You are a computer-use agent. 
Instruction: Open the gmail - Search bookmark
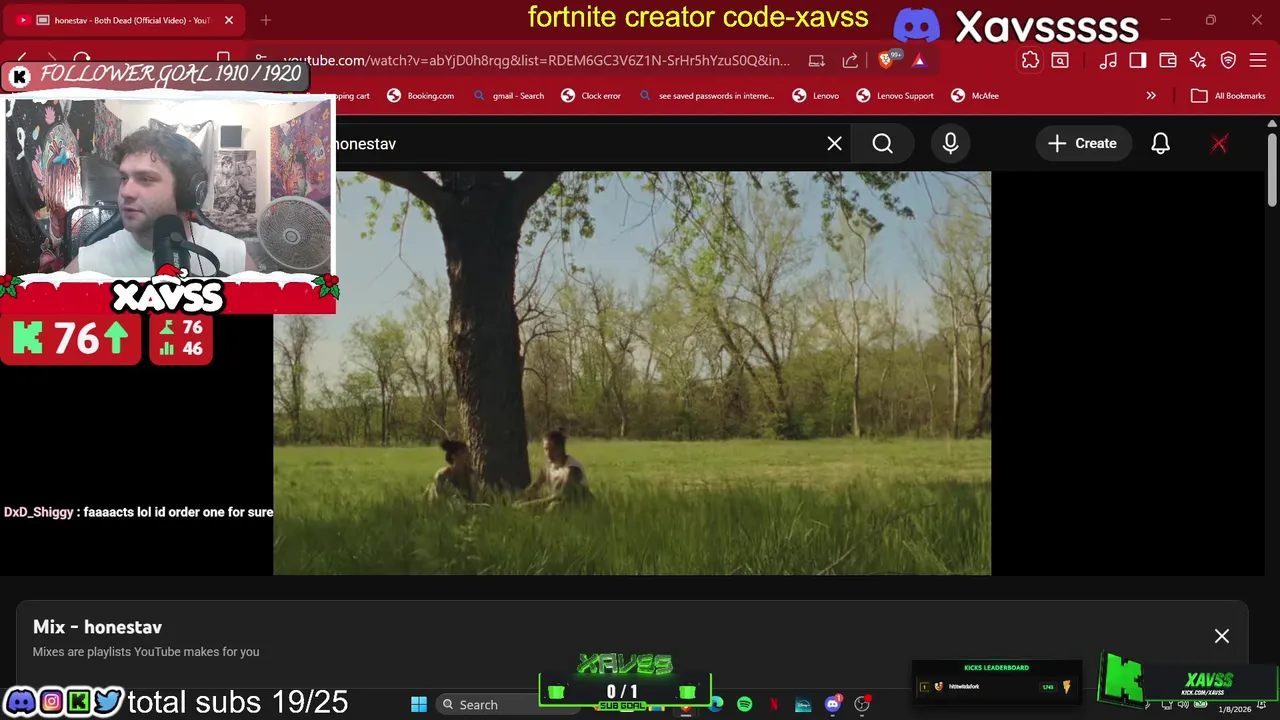(x=508, y=96)
